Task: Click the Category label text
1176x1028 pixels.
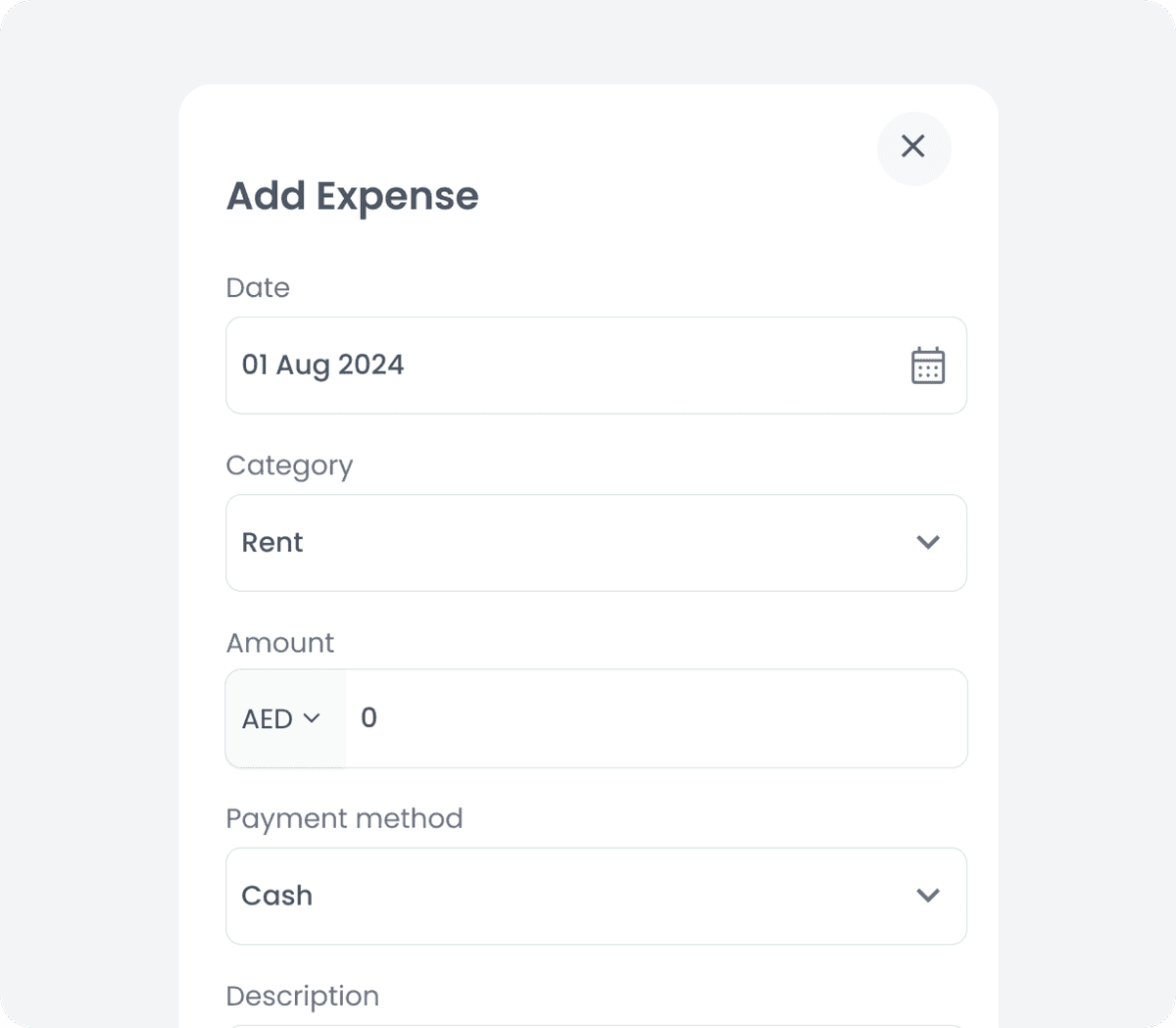Action: (289, 465)
